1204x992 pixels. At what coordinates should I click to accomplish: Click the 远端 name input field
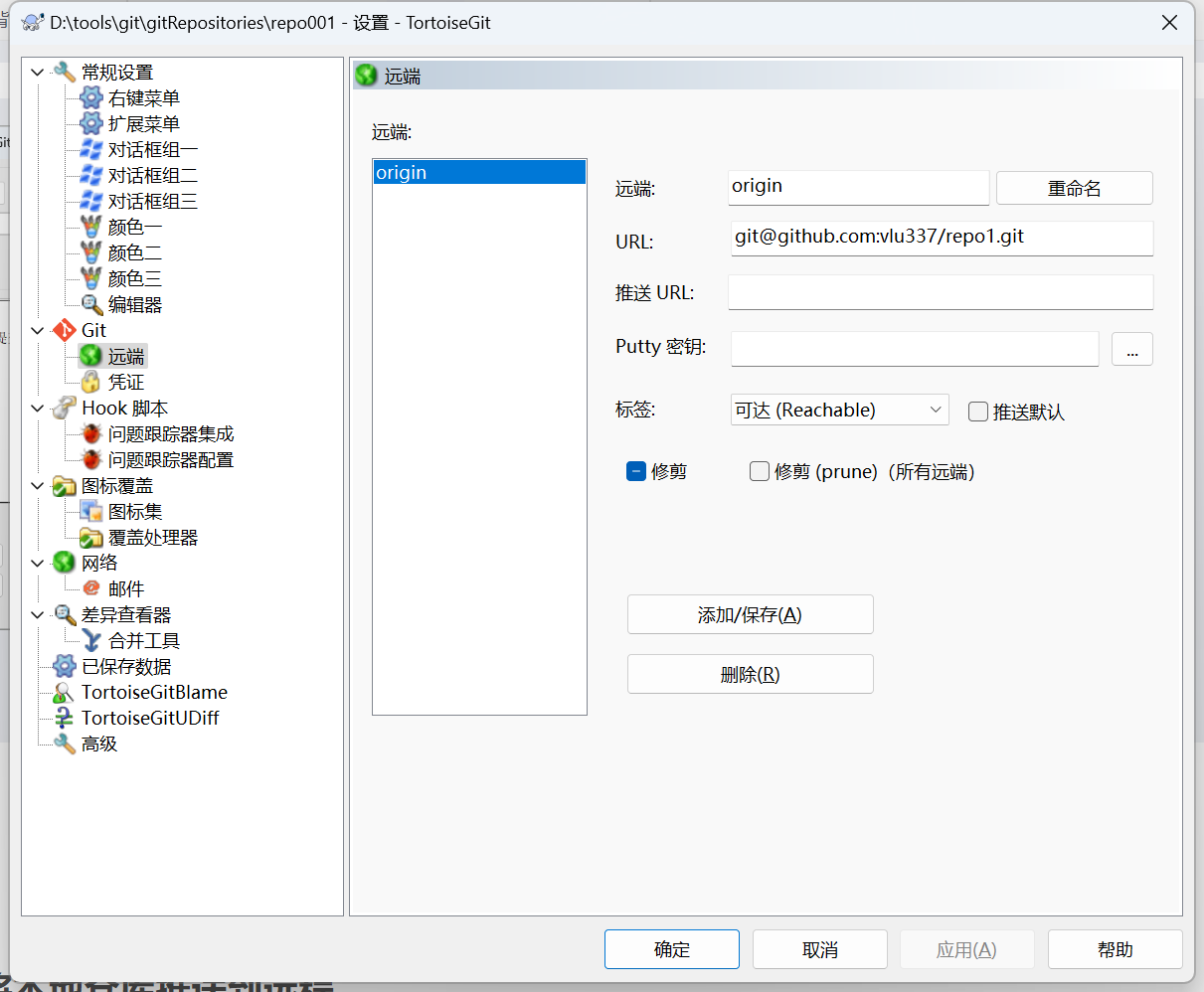[859, 187]
